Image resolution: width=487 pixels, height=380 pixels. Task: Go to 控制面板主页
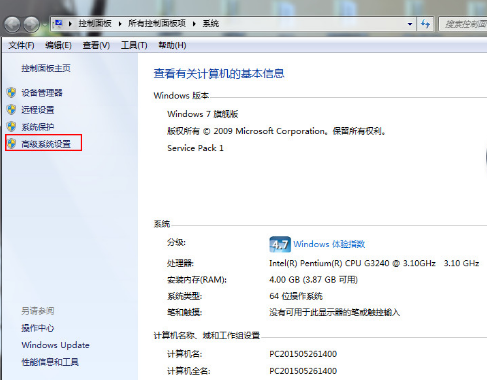46,68
